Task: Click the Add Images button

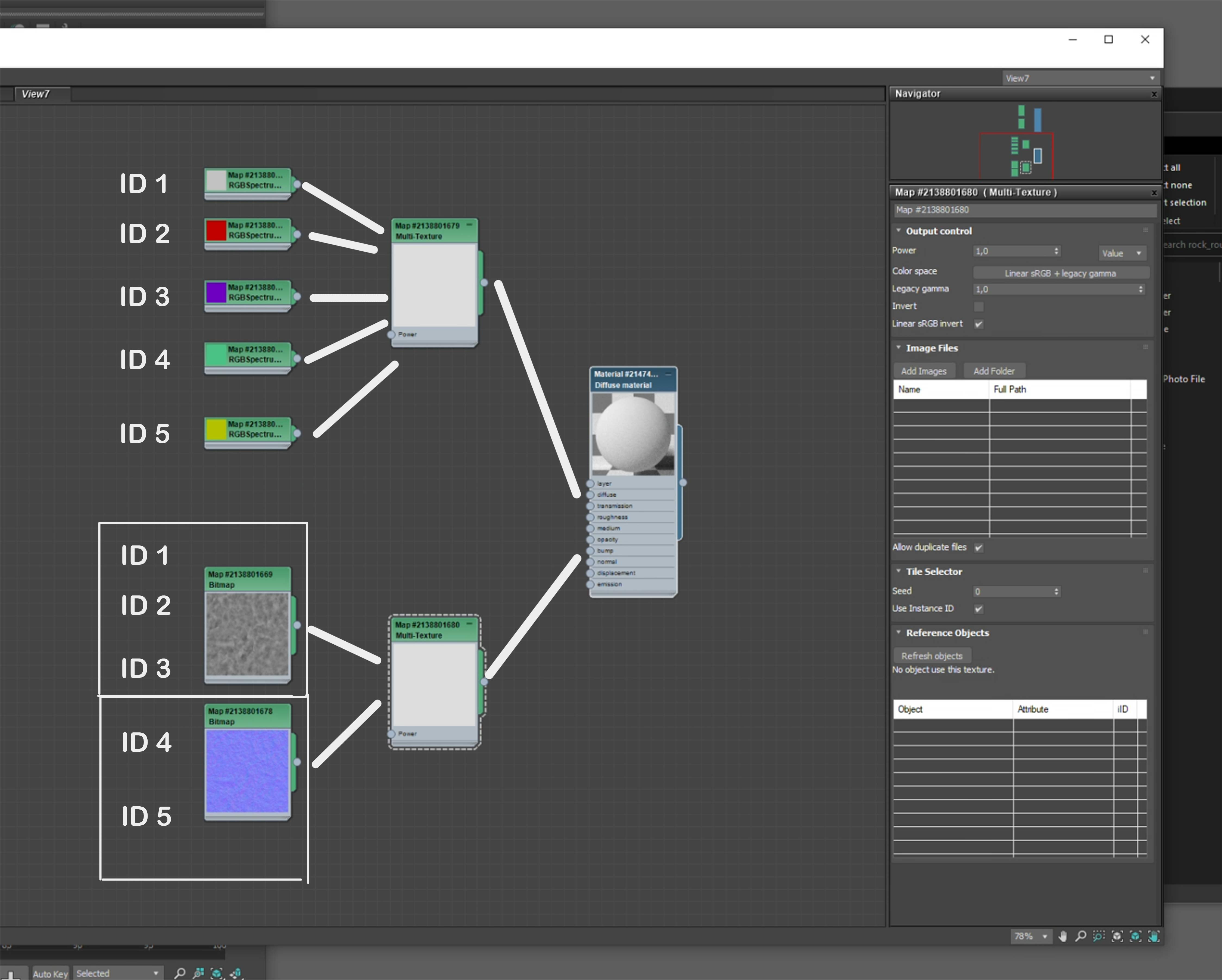Action: [x=924, y=371]
